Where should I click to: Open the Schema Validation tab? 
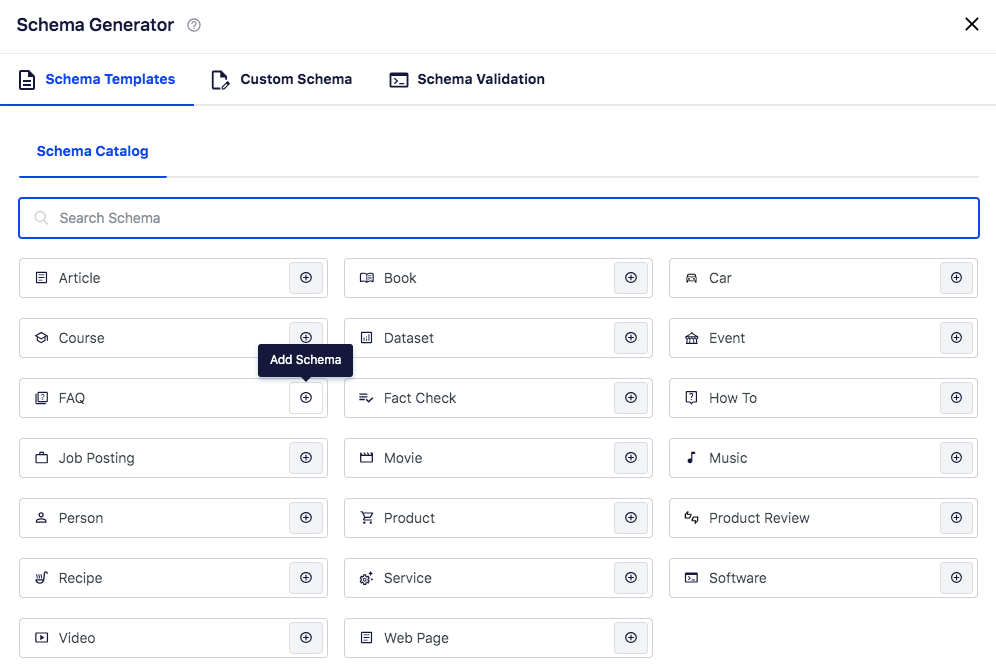click(467, 80)
